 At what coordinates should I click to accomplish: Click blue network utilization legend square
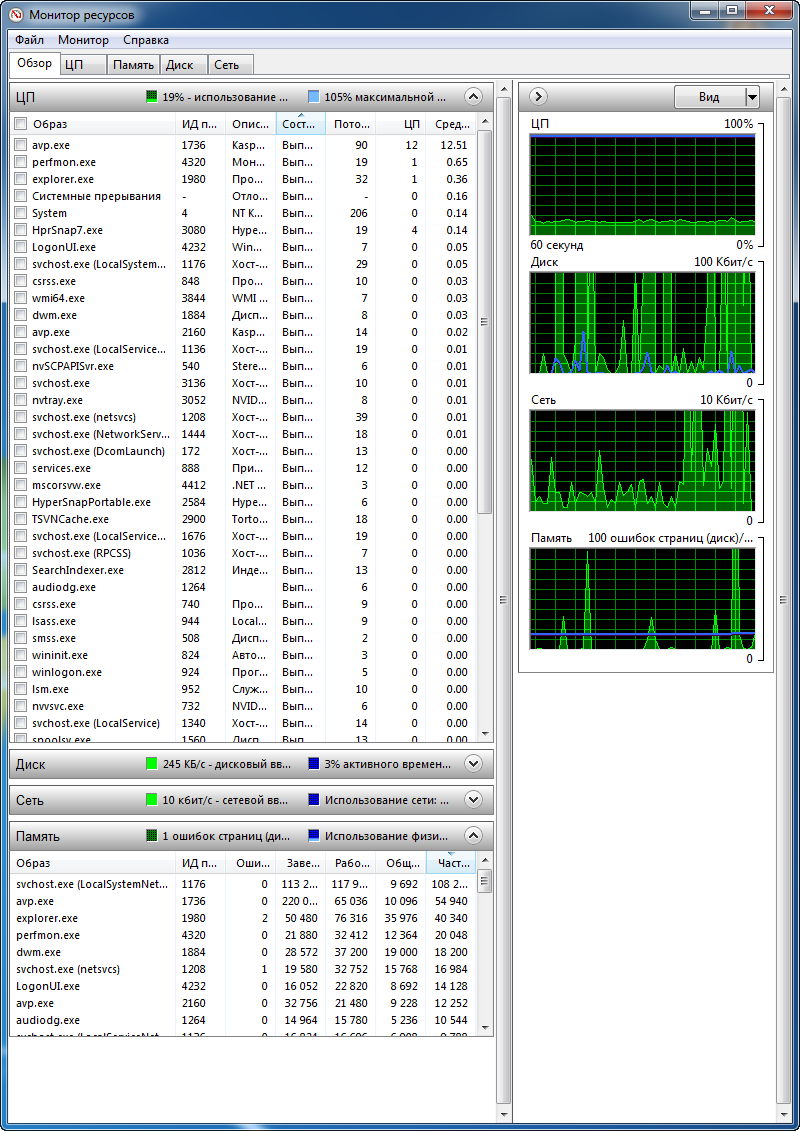tap(314, 799)
